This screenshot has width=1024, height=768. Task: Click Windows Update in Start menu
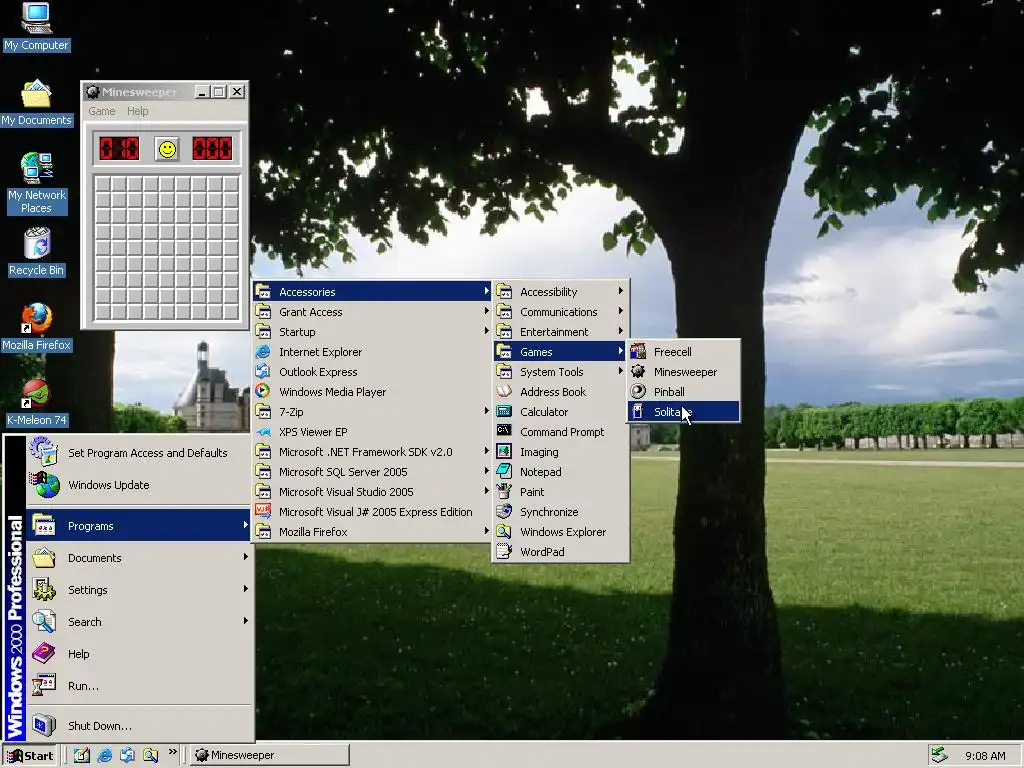point(139,485)
